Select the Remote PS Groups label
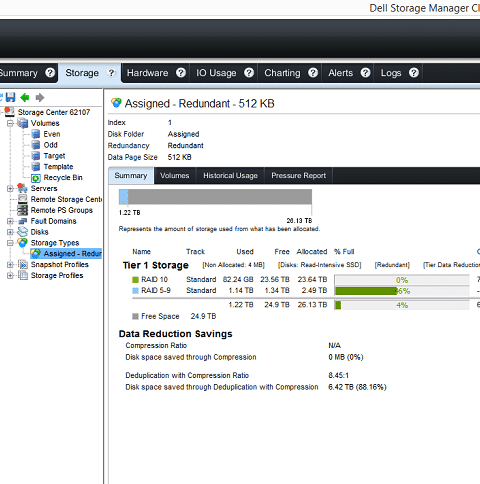Screen dimensions: 480x484 click(62, 210)
